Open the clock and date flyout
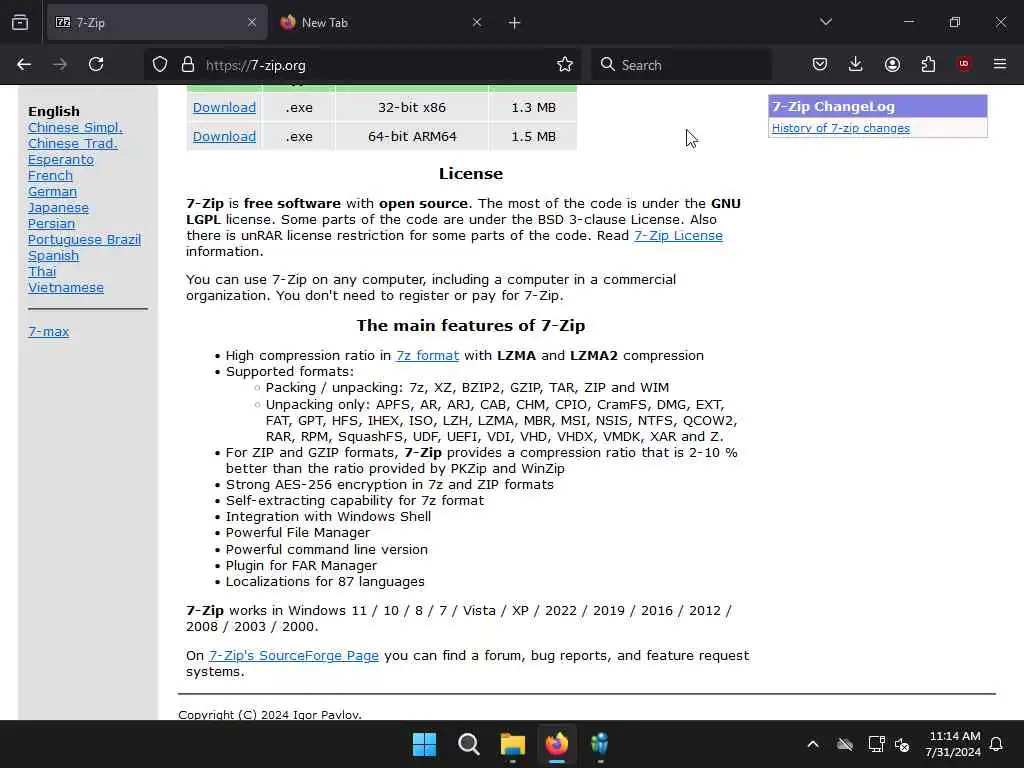Image resolution: width=1024 pixels, height=768 pixels. tap(953, 744)
